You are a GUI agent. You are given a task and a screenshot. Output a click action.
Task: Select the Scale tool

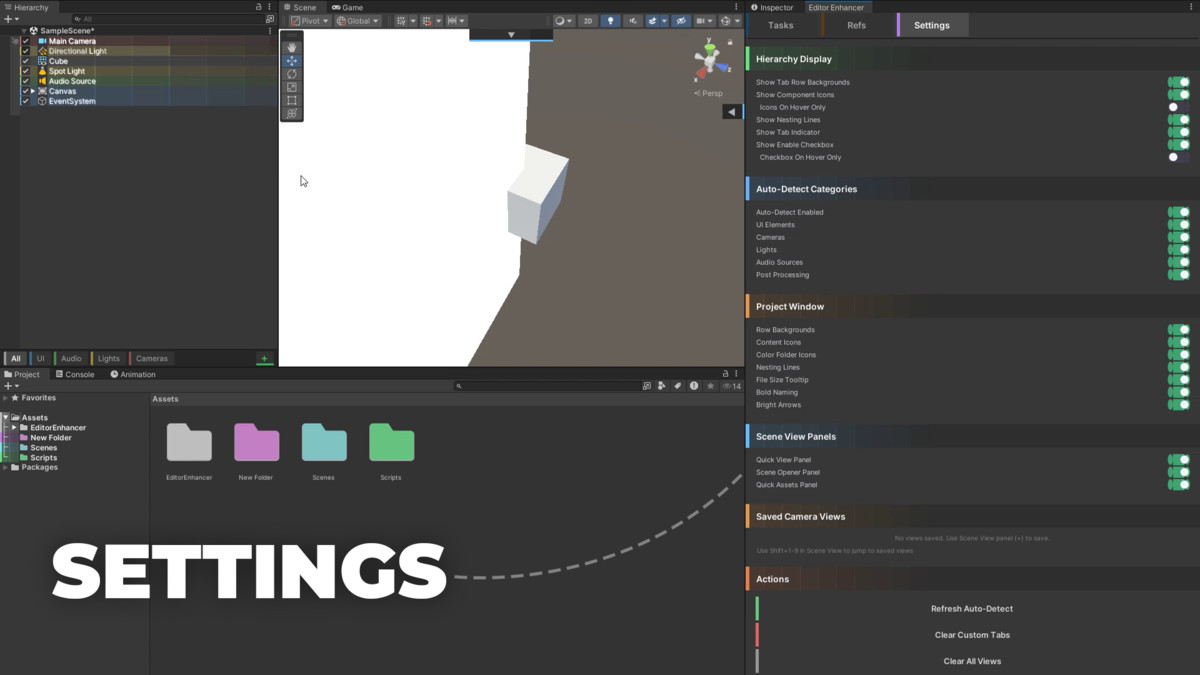[x=292, y=88]
